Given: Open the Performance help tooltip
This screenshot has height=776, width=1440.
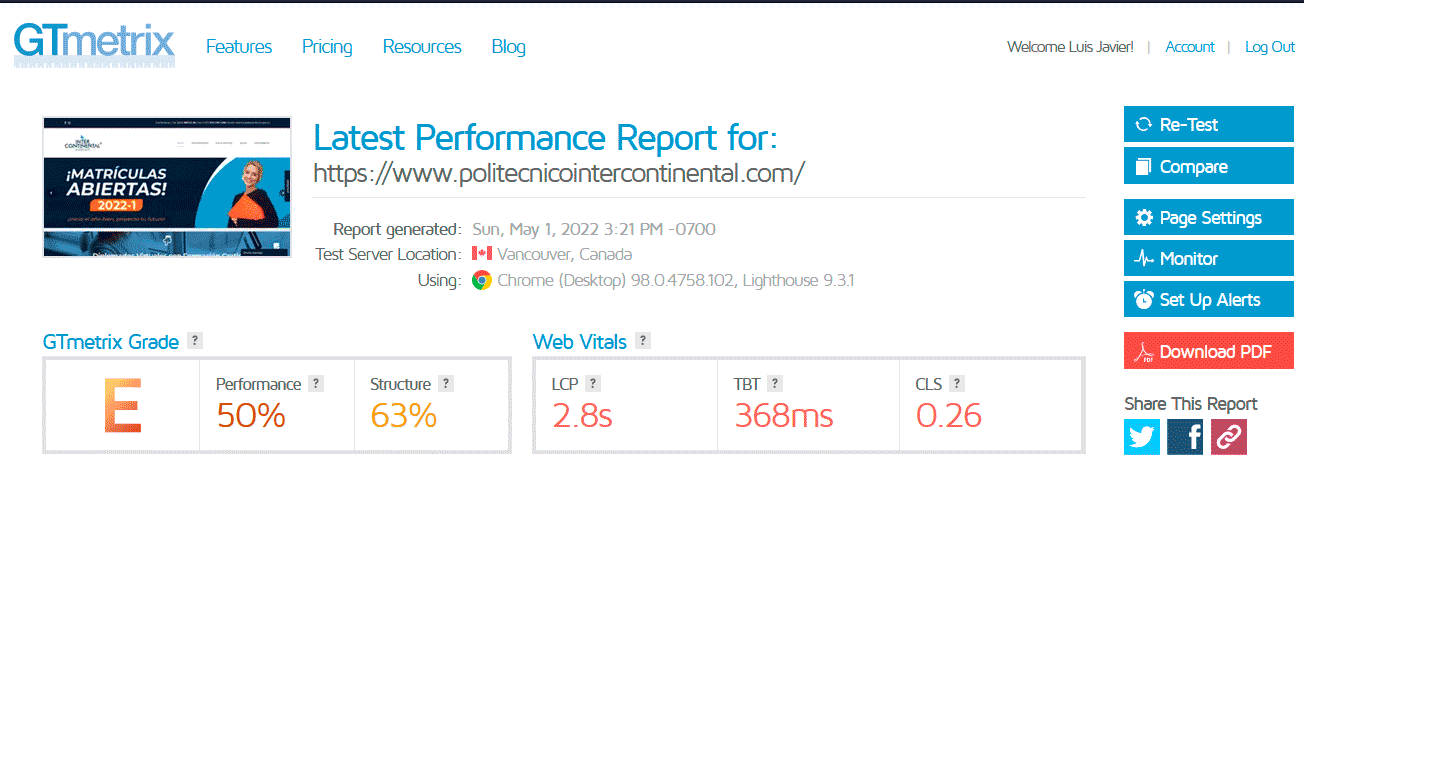Looking at the screenshot, I should [316, 383].
